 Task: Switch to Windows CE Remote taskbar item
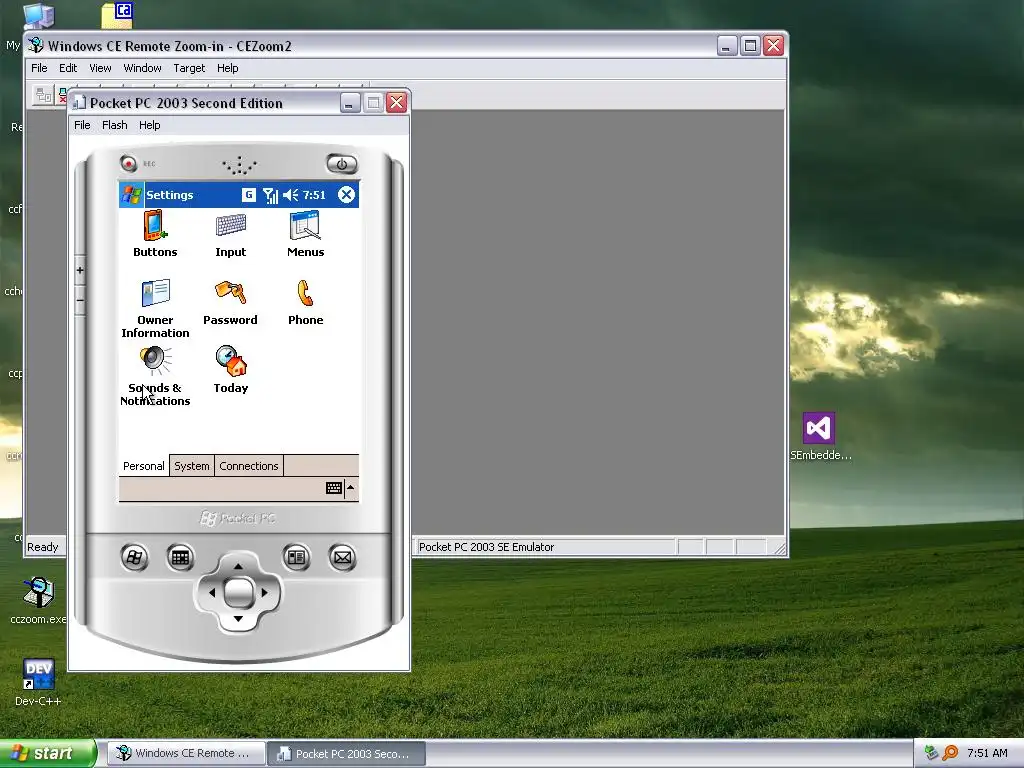(x=186, y=753)
